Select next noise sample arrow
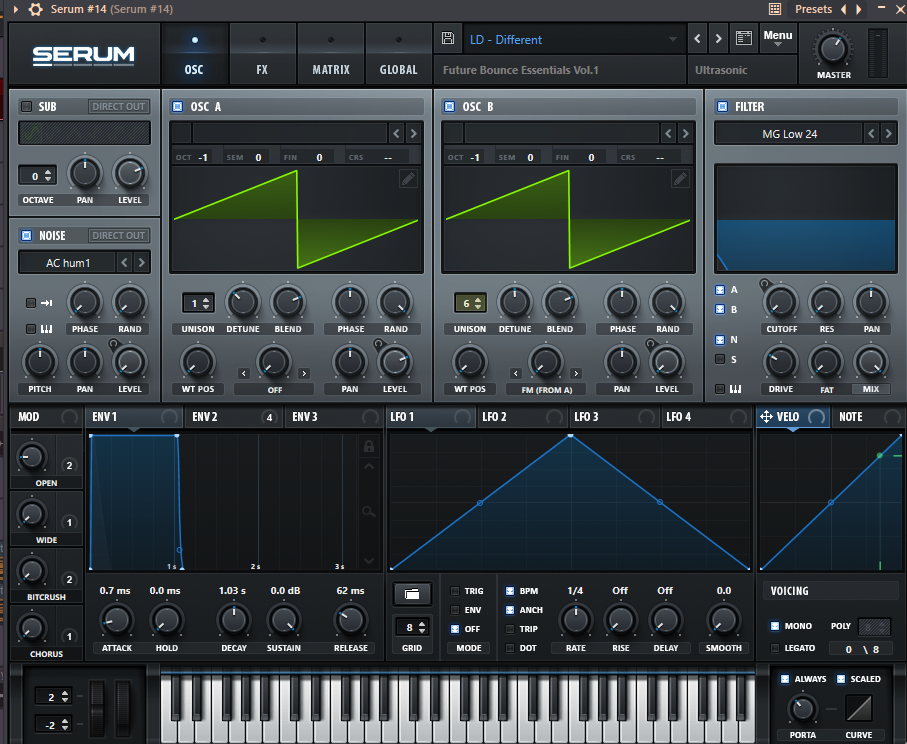The width and height of the screenshot is (907, 744). (x=142, y=263)
